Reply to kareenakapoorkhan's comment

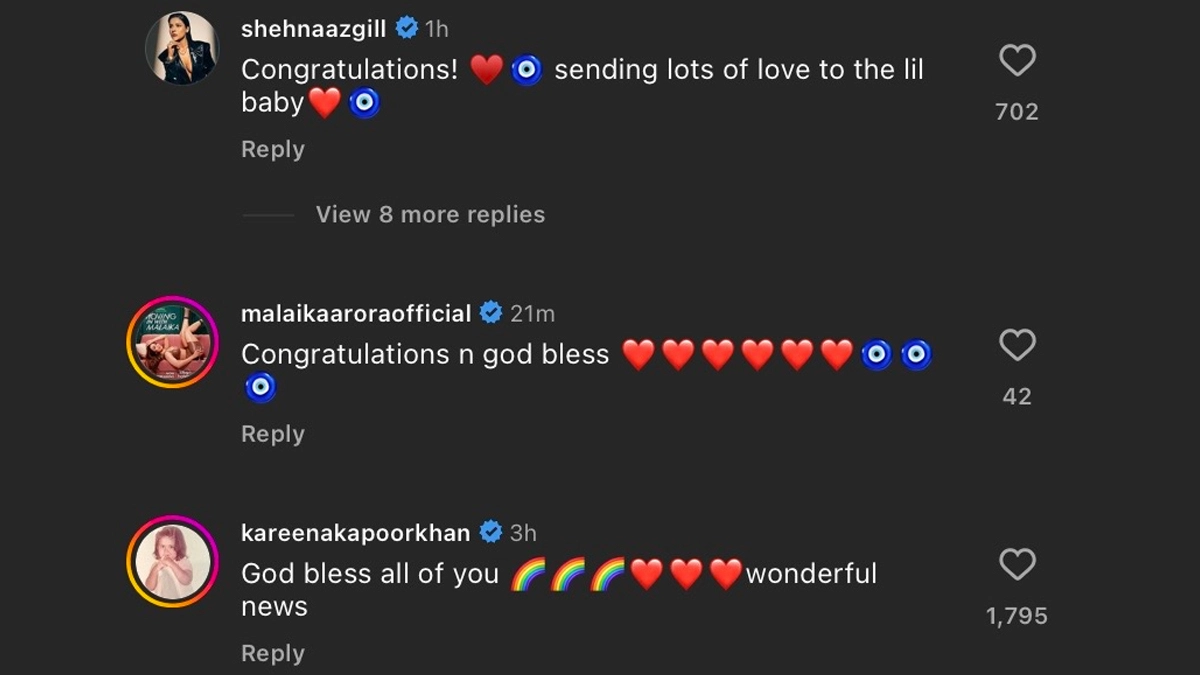273,653
